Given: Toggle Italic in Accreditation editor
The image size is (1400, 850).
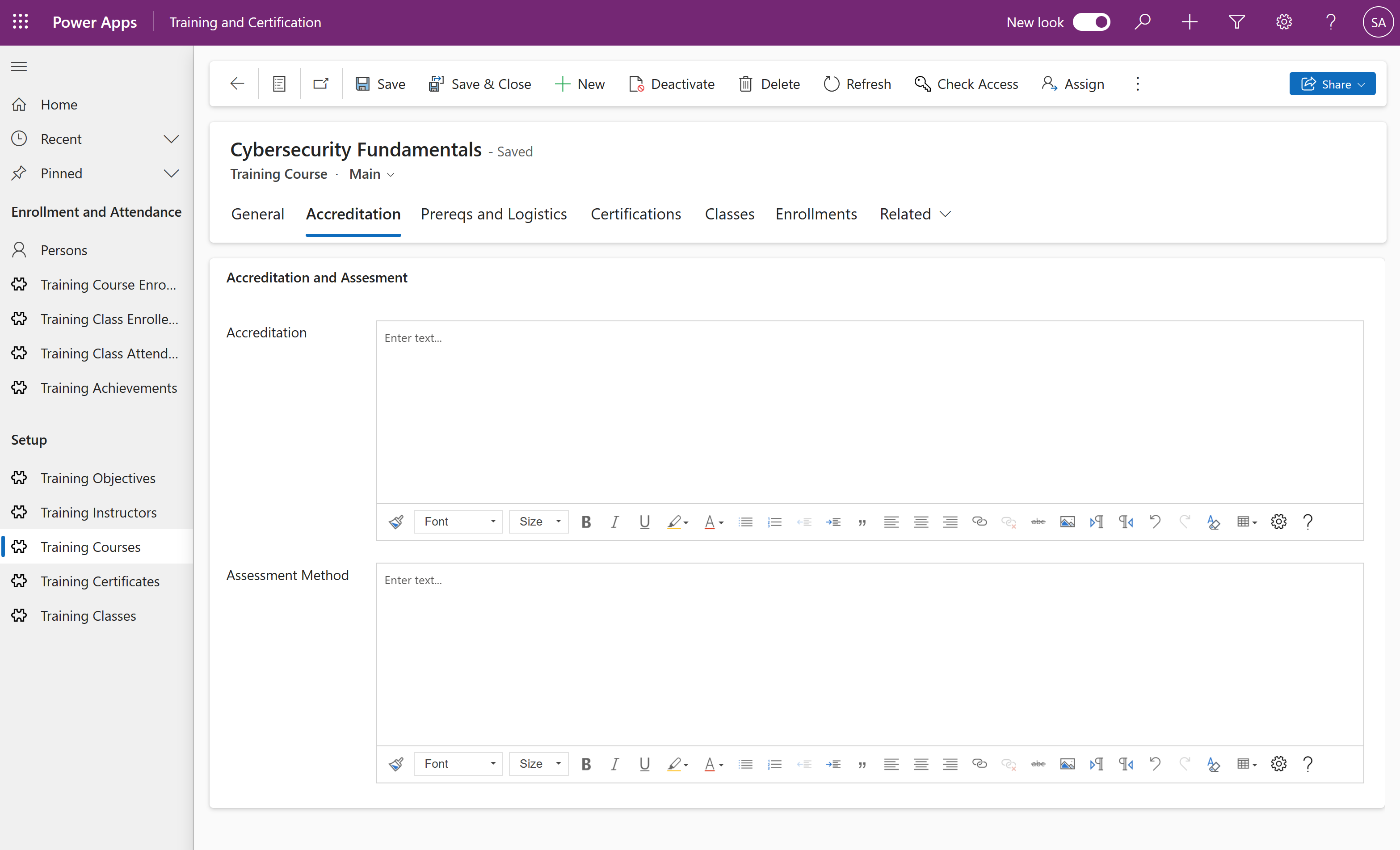Looking at the screenshot, I should (x=615, y=522).
